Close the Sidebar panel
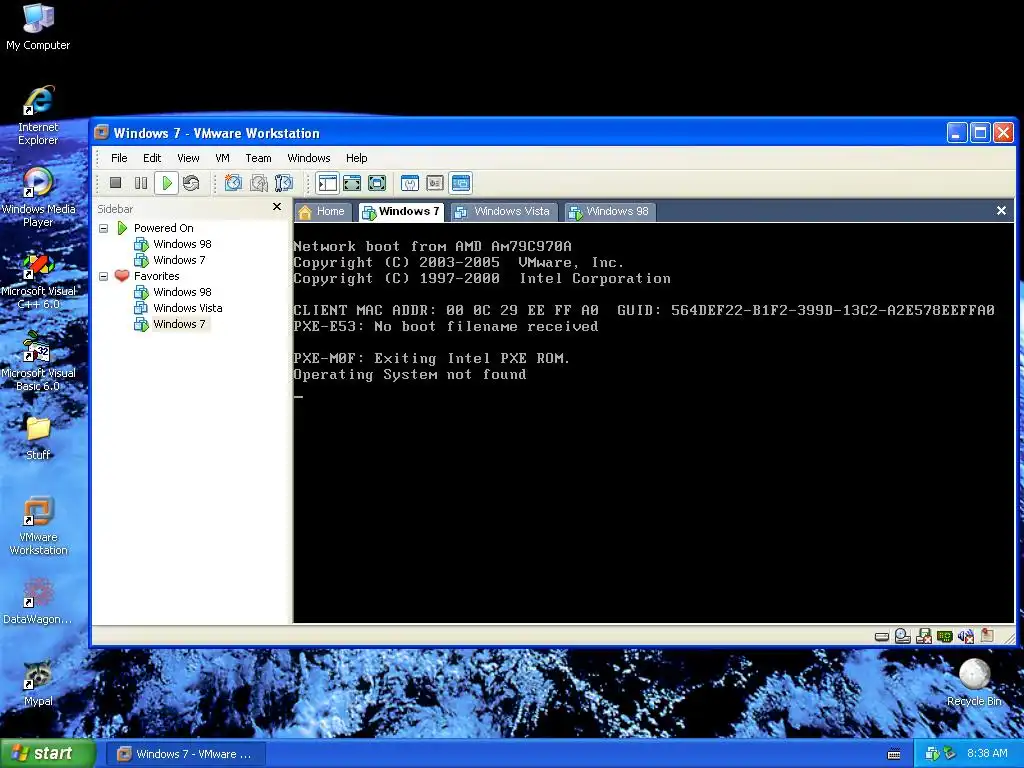1024x768 pixels. pos(277,207)
